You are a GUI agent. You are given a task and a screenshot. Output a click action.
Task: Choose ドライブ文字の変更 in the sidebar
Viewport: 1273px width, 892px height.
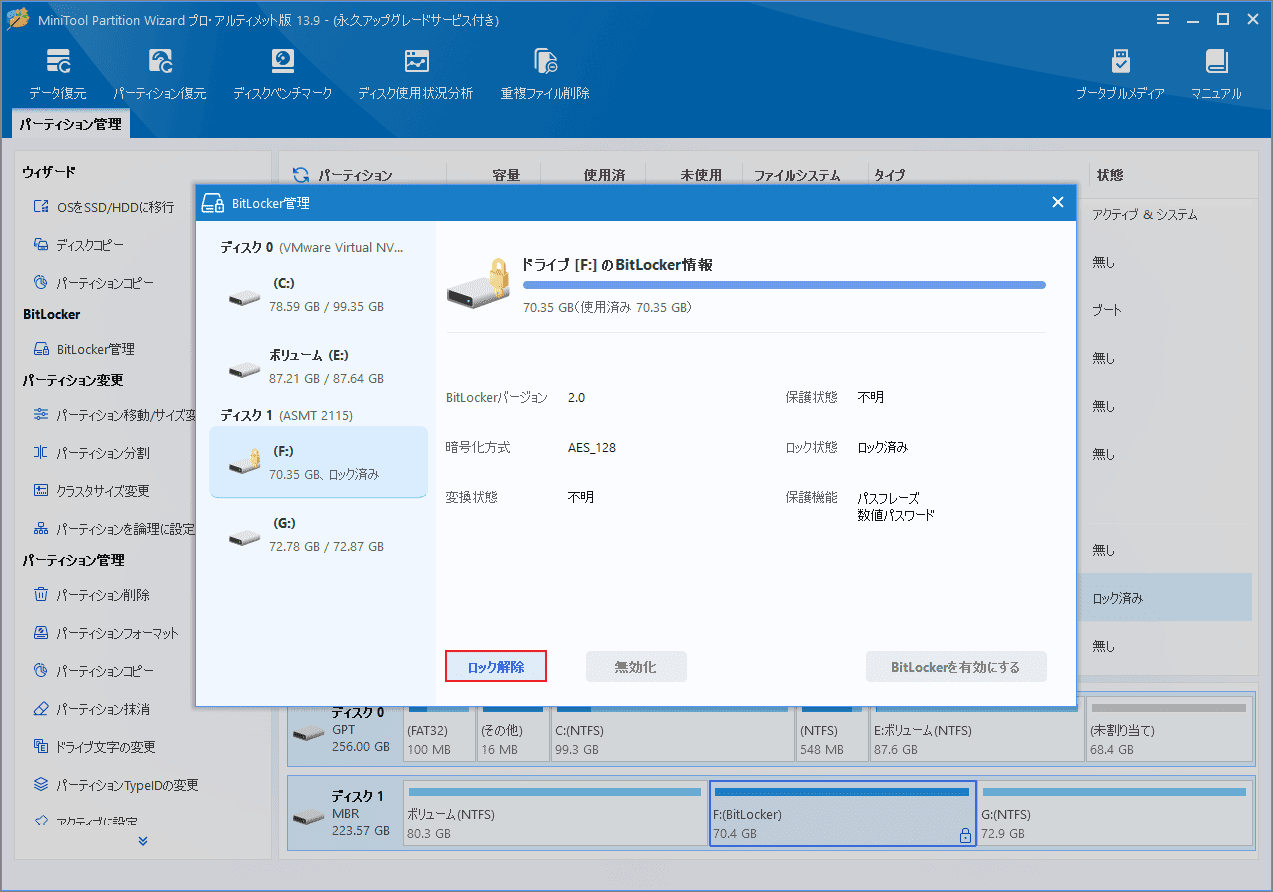[x=94, y=747]
